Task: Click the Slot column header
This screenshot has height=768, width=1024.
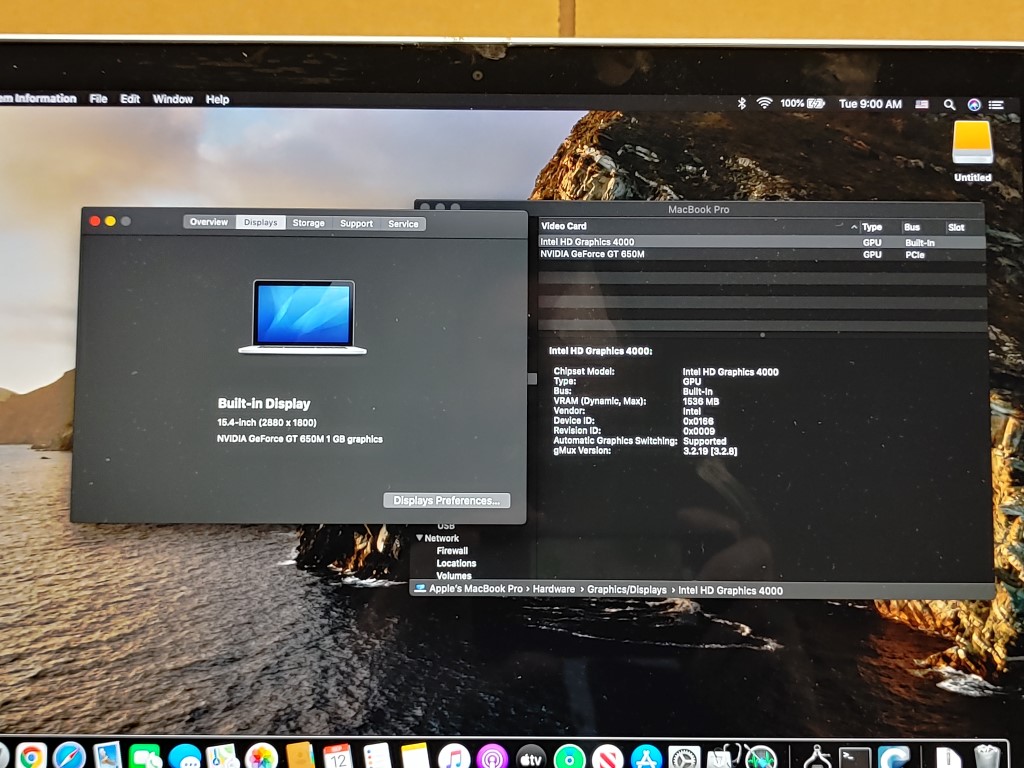Action: (x=956, y=227)
